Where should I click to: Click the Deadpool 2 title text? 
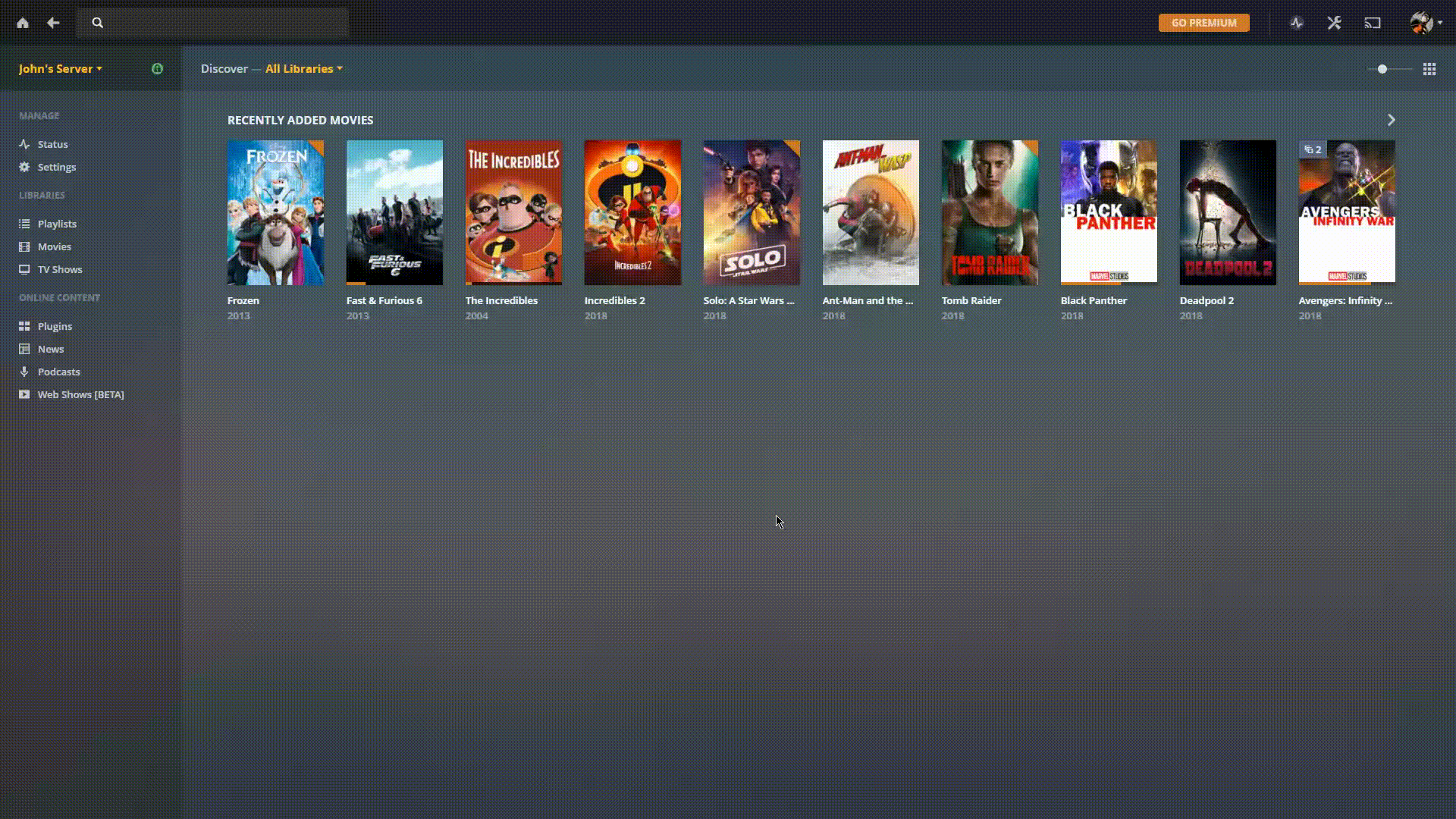[1207, 300]
